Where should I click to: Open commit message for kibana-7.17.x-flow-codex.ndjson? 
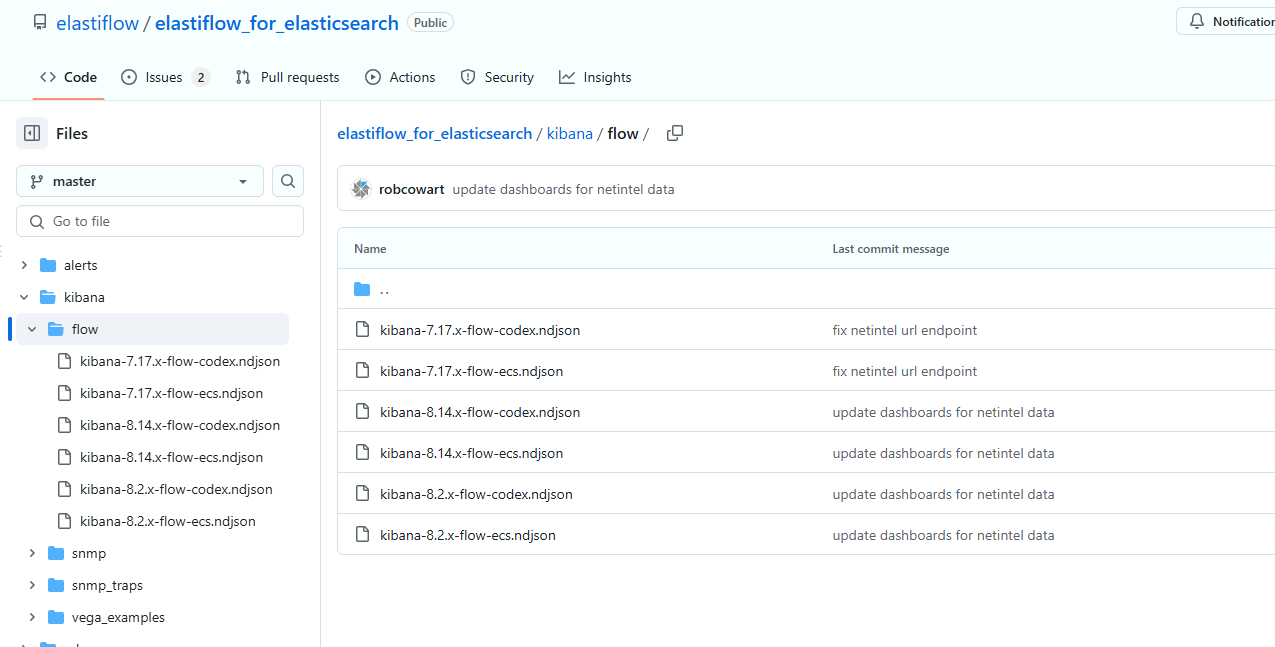click(x=905, y=330)
